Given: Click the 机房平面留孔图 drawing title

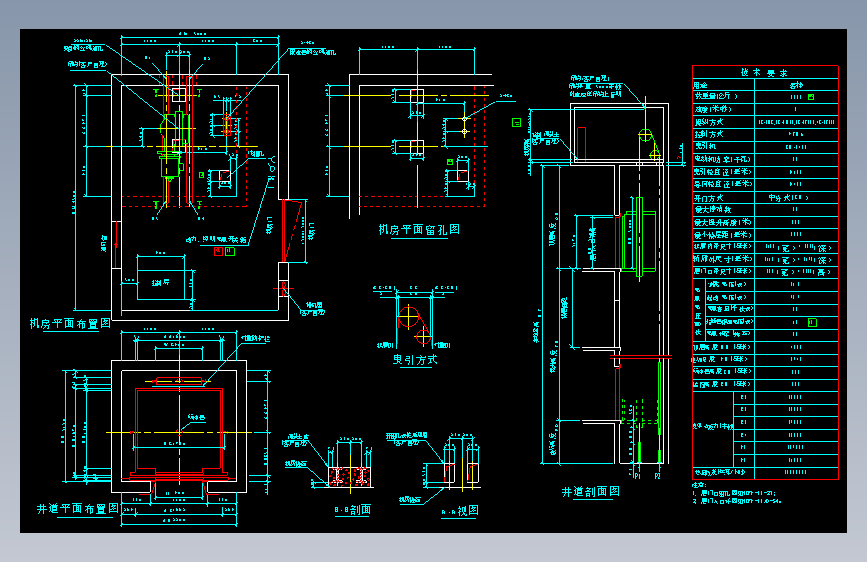Looking at the screenshot, I should pyautogui.click(x=419, y=230).
